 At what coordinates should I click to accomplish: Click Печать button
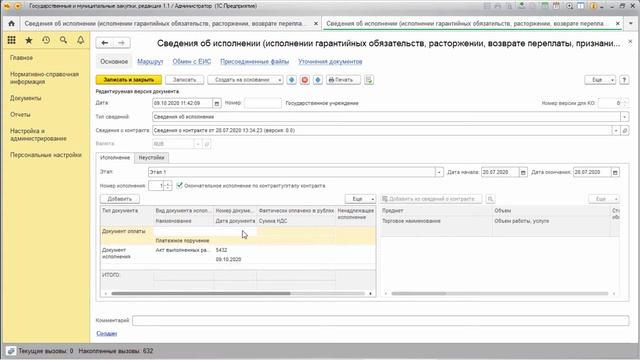(x=343, y=80)
